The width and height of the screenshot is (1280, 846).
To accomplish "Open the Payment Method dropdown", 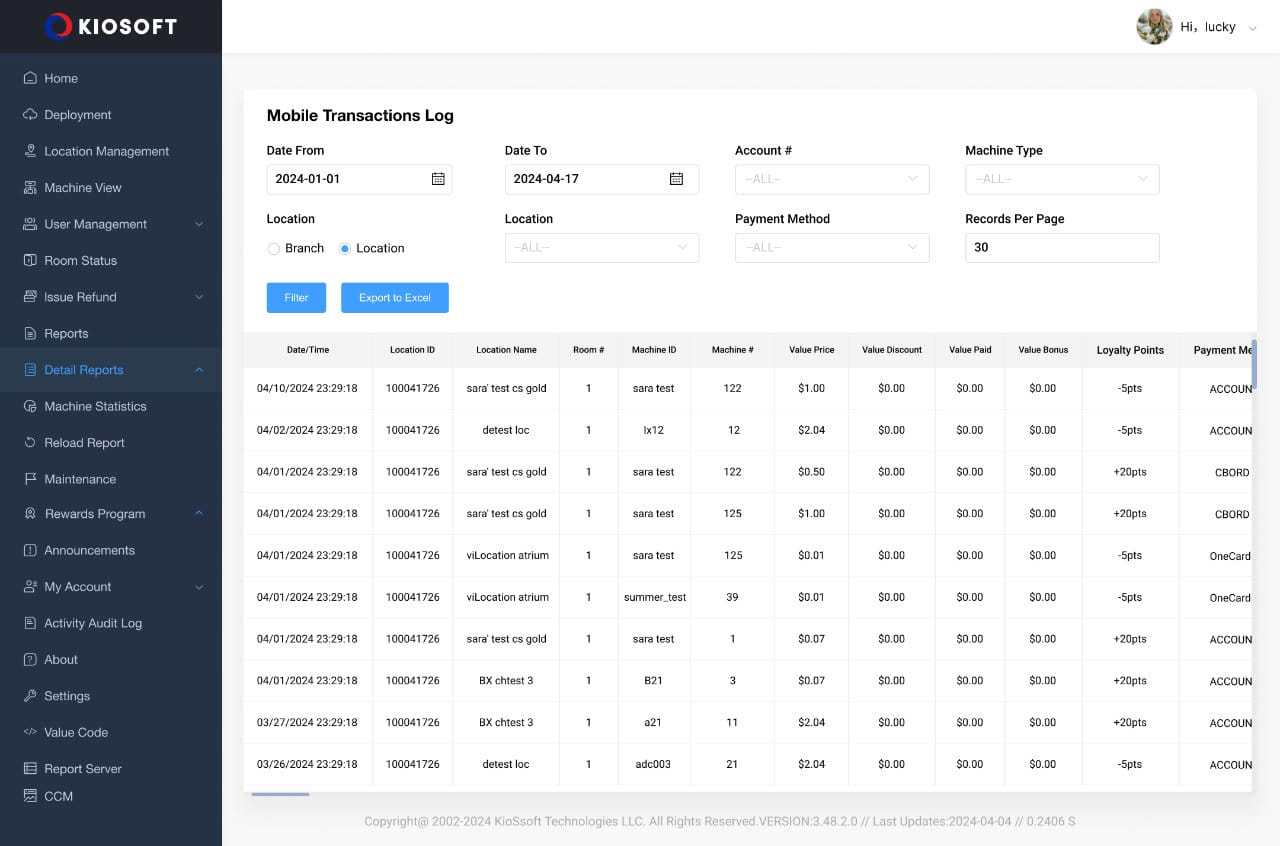I will click(x=831, y=248).
